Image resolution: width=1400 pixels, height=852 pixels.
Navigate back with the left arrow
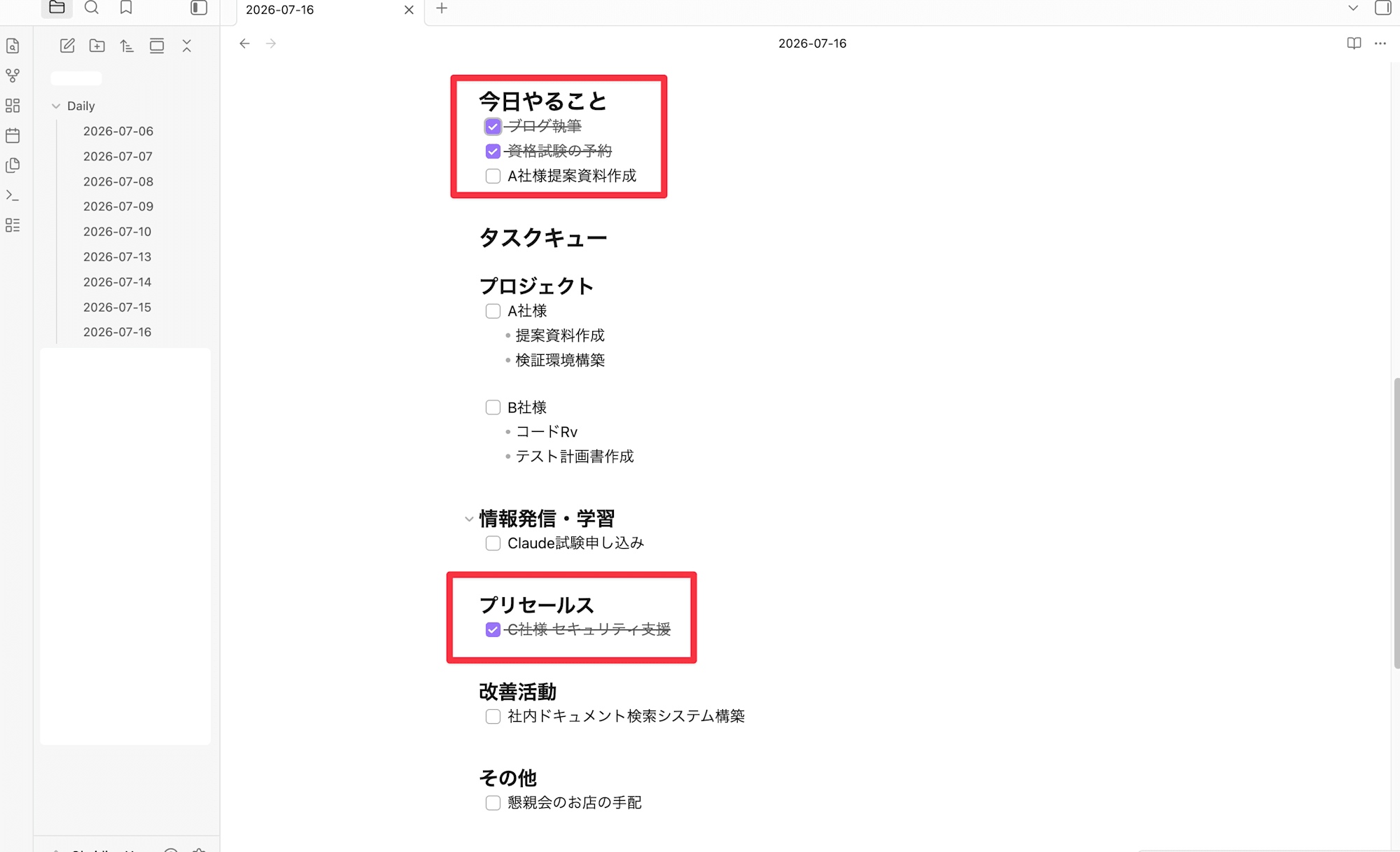[244, 43]
